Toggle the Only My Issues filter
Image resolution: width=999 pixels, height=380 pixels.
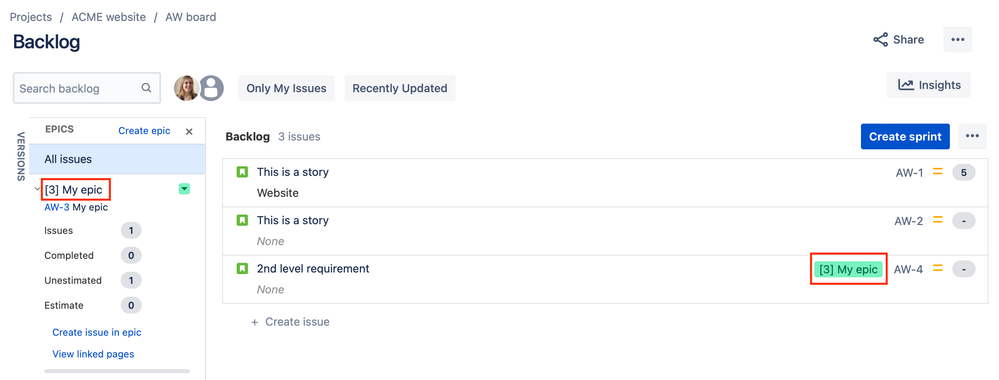[286, 88]
